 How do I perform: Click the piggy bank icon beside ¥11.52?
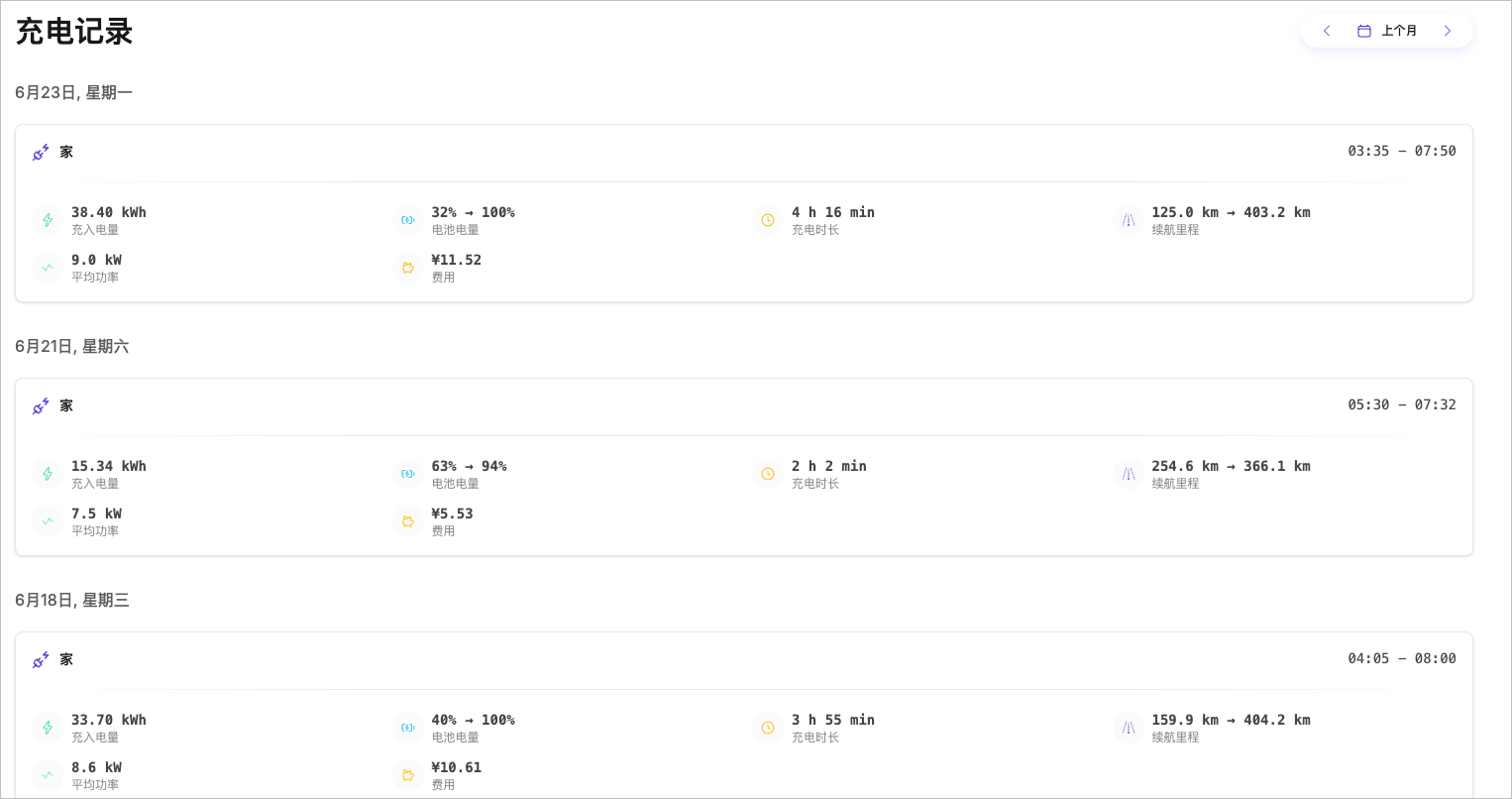(x=408, y=268)
